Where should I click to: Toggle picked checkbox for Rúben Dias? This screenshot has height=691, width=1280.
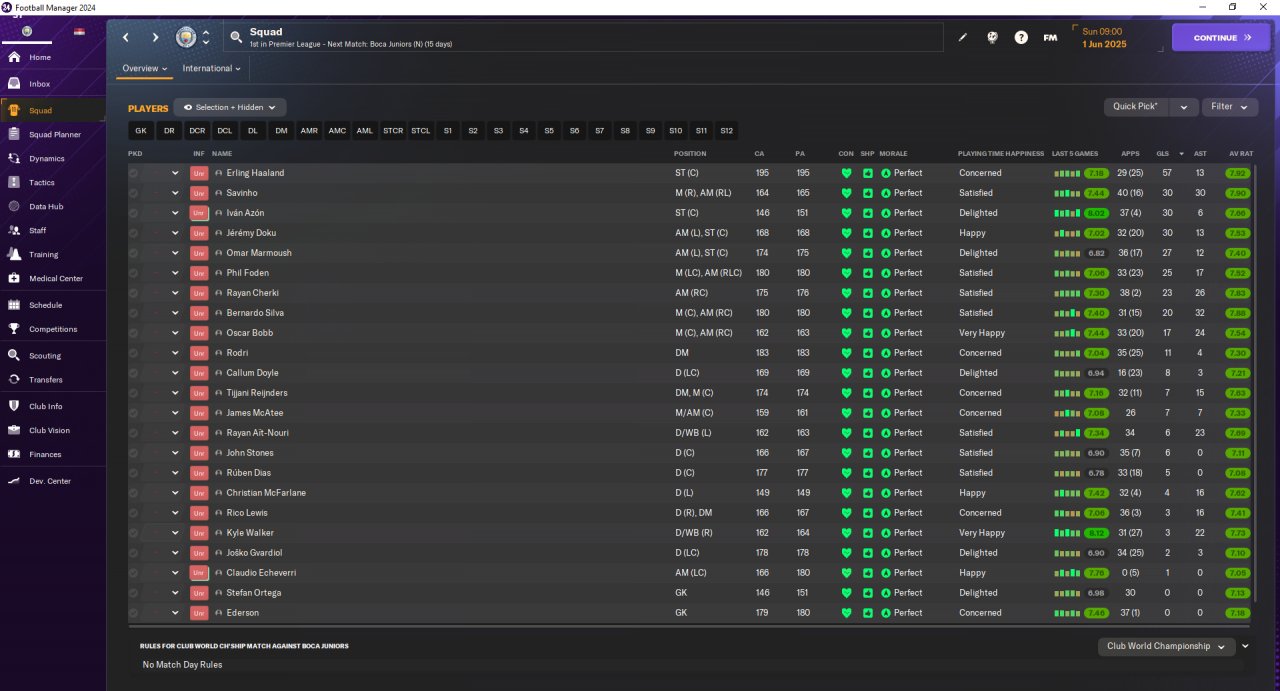pyautogui.click(x=134, y=473)
